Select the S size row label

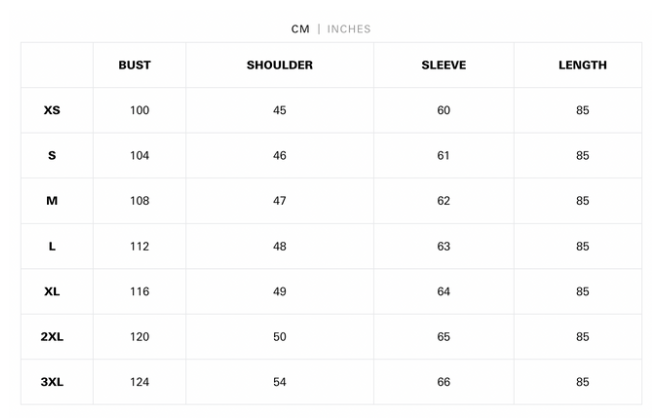(x=52, y=156)
